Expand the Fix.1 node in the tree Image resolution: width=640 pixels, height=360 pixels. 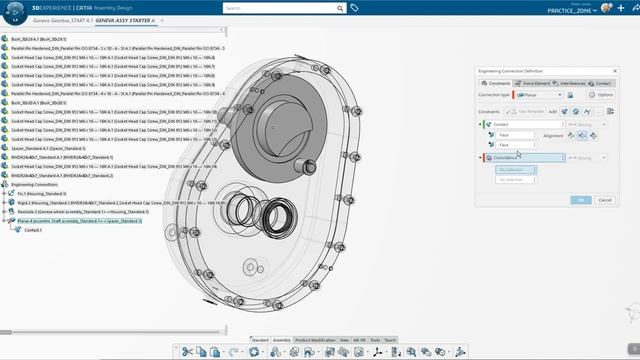pos(4,193)
